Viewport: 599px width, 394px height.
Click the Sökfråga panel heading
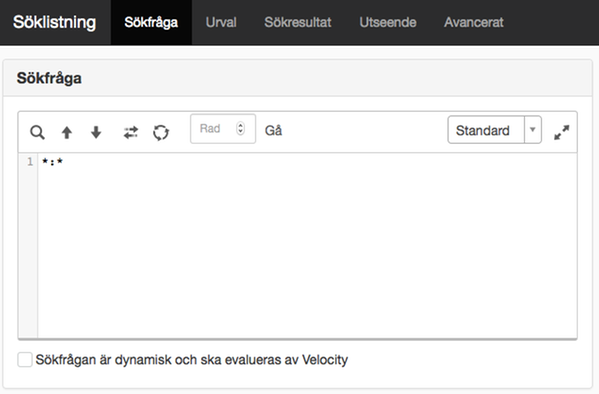tap(49, 78)
